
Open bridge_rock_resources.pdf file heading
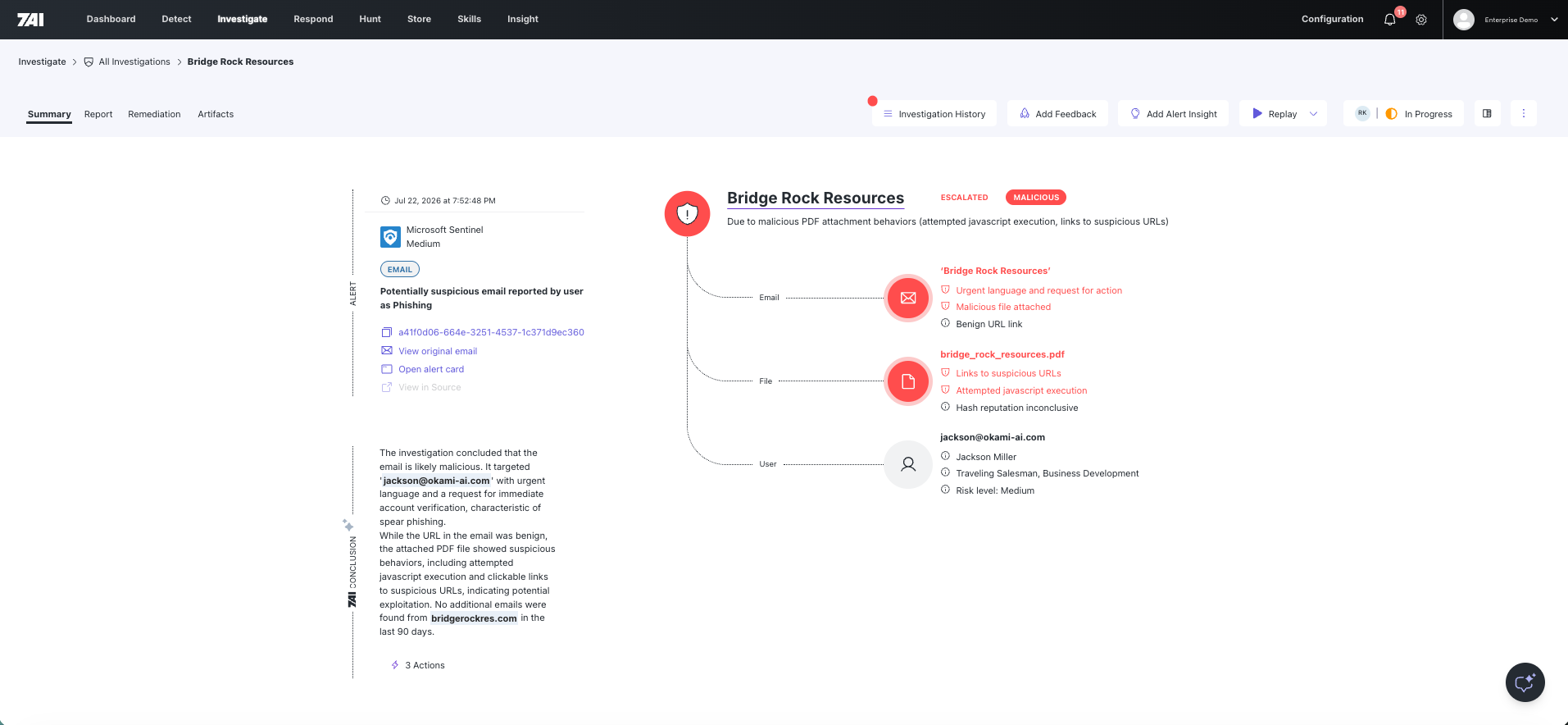tap(1002, 354)
